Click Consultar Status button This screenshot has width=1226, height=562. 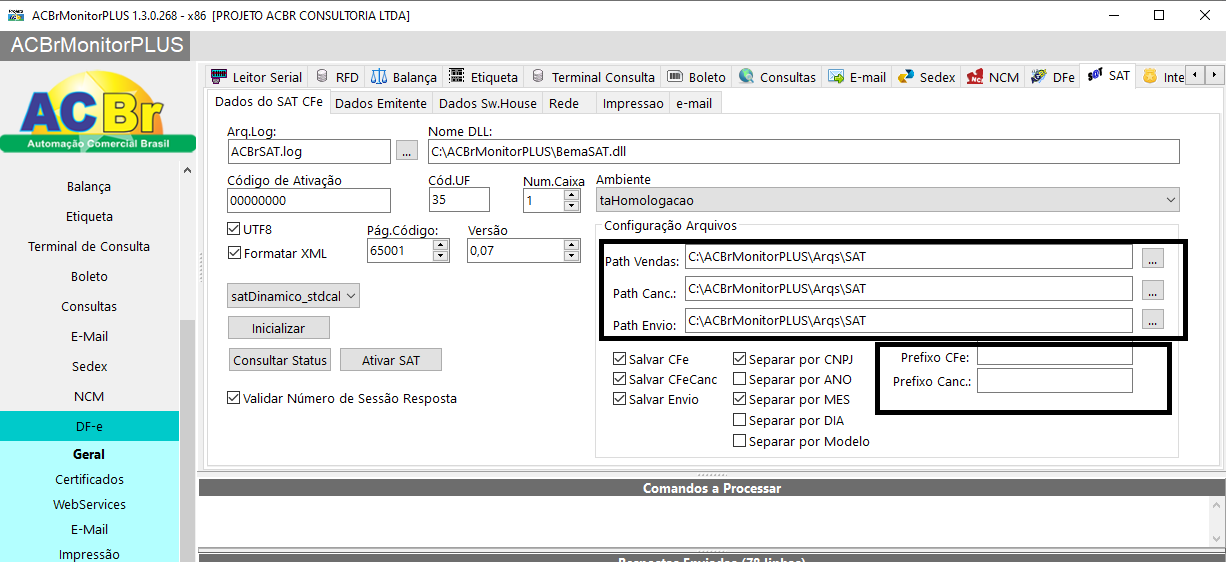tap(280, 360)
